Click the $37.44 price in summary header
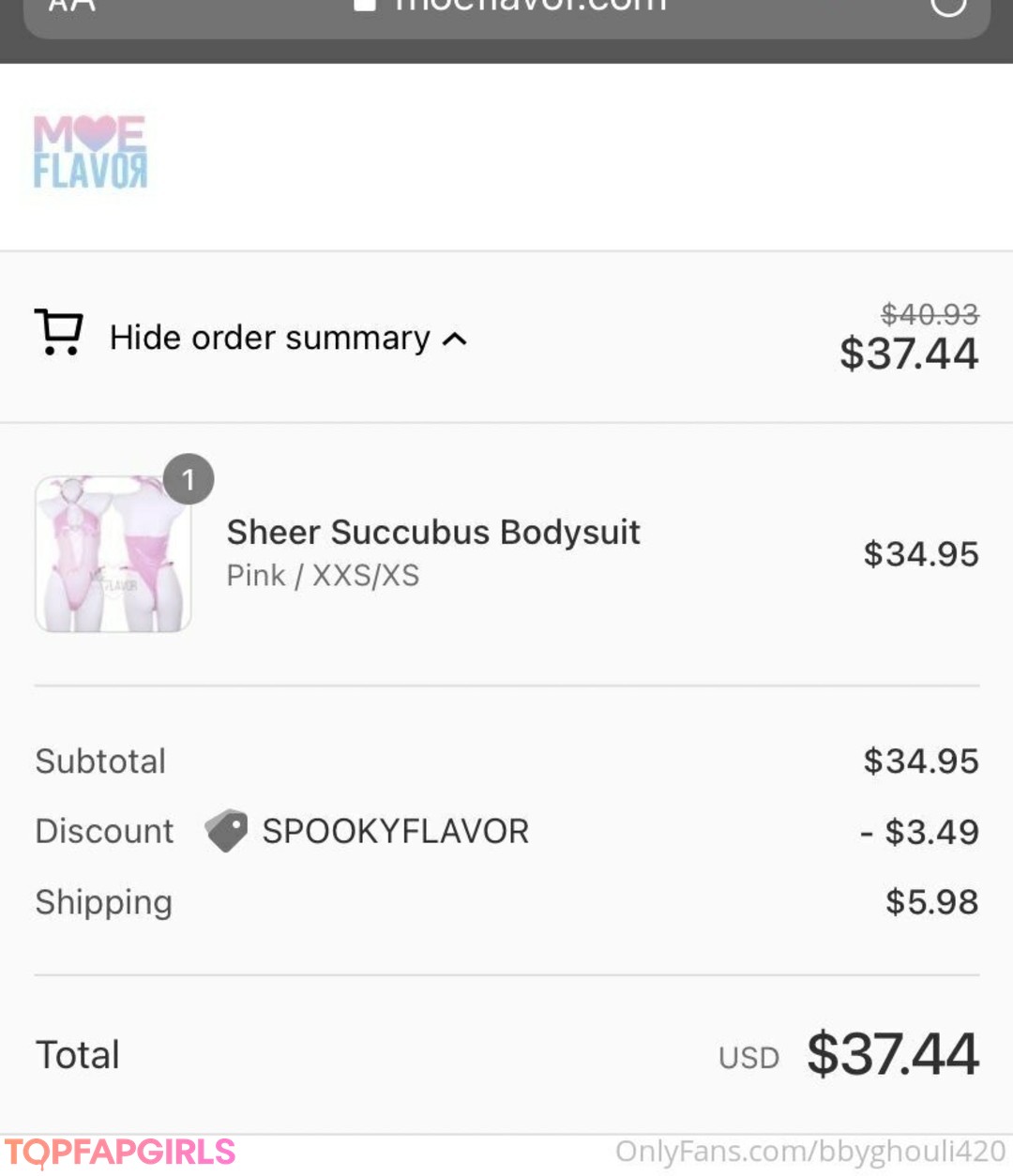1013x1176 pixels. point(909,354)
